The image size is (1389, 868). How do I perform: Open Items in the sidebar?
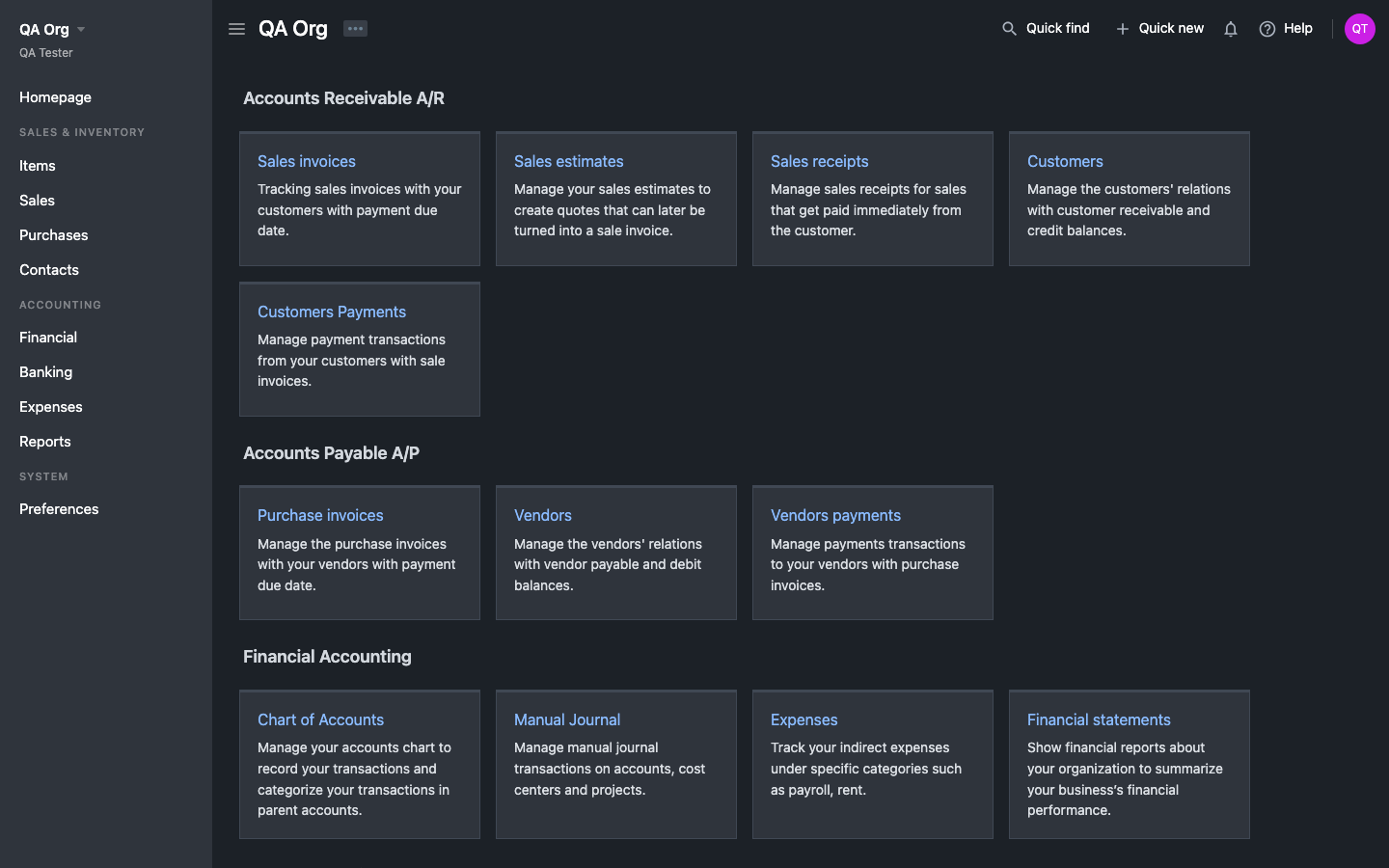(38, 166)
